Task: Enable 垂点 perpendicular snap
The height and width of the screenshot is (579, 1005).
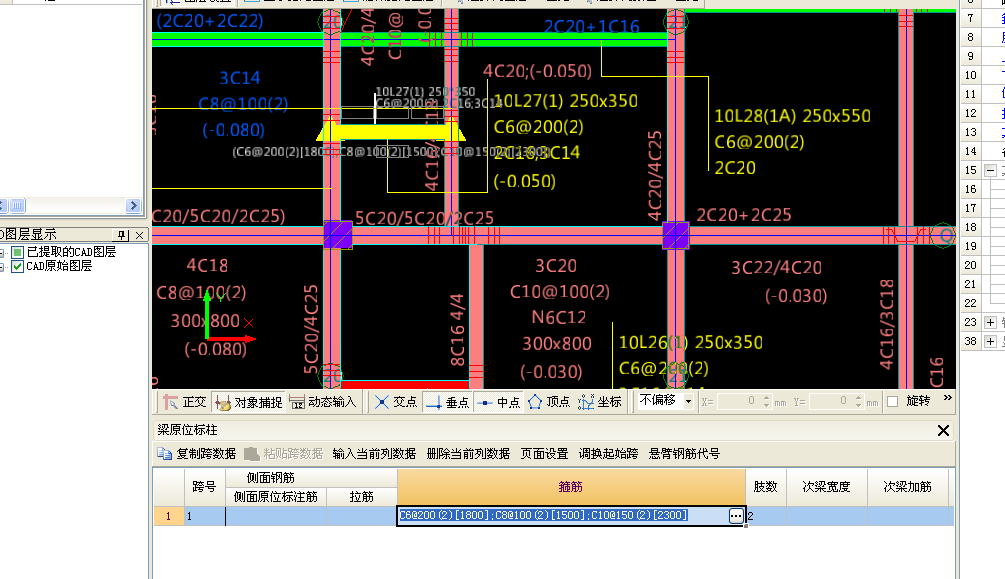Action: 447,402
